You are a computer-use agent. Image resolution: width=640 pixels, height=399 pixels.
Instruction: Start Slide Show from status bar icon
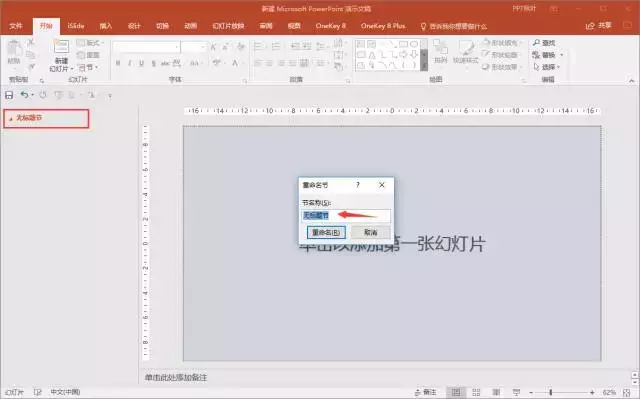click(x=516, y=392)
